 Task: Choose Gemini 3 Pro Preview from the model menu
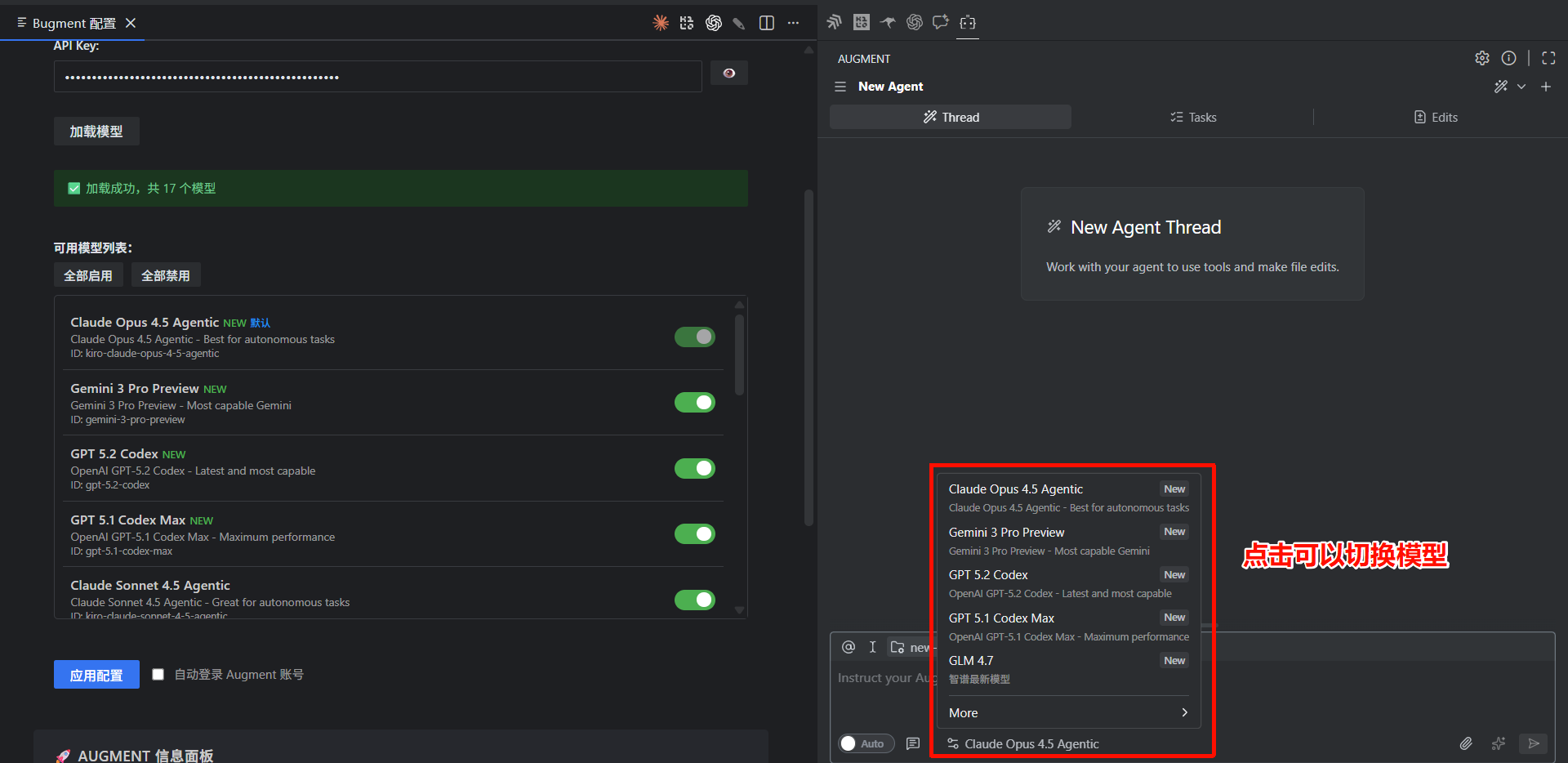pos(1068,541)
